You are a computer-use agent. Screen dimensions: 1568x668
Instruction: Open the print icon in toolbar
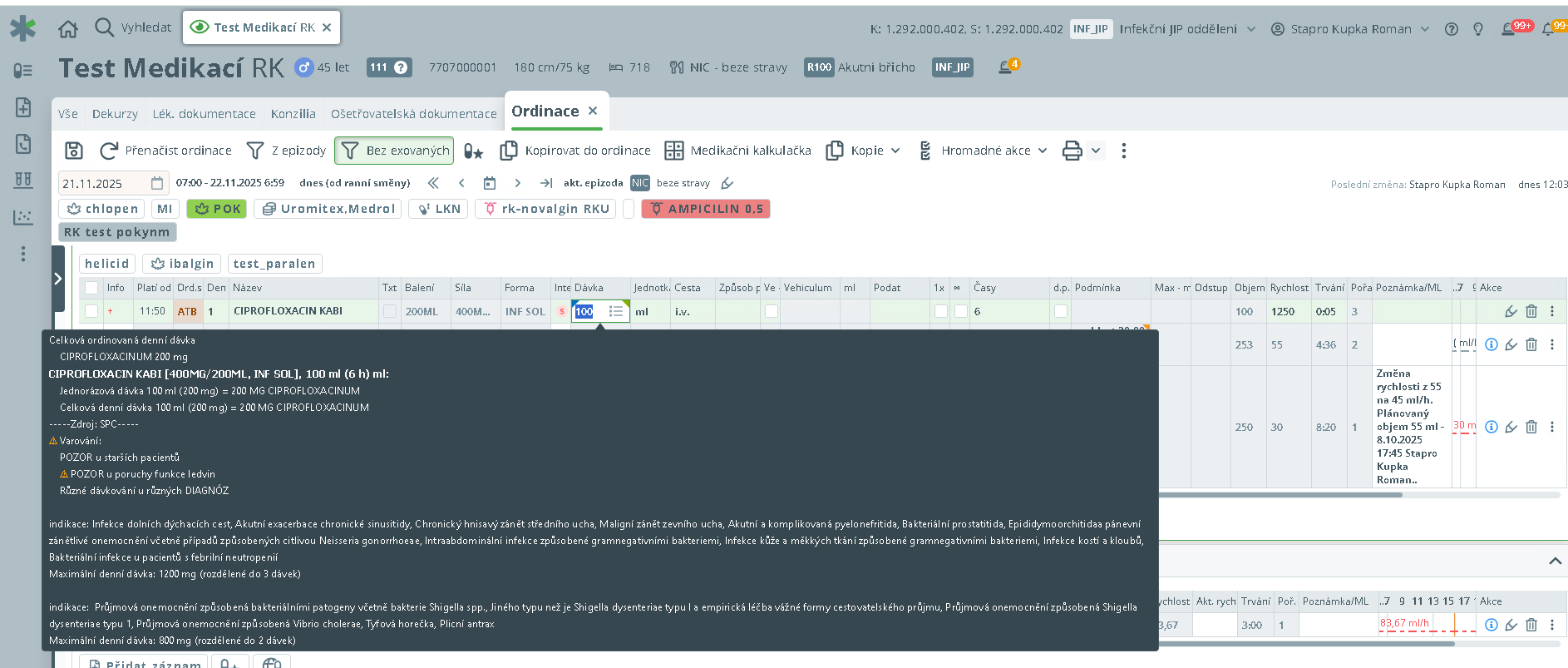pos(1072,151)
